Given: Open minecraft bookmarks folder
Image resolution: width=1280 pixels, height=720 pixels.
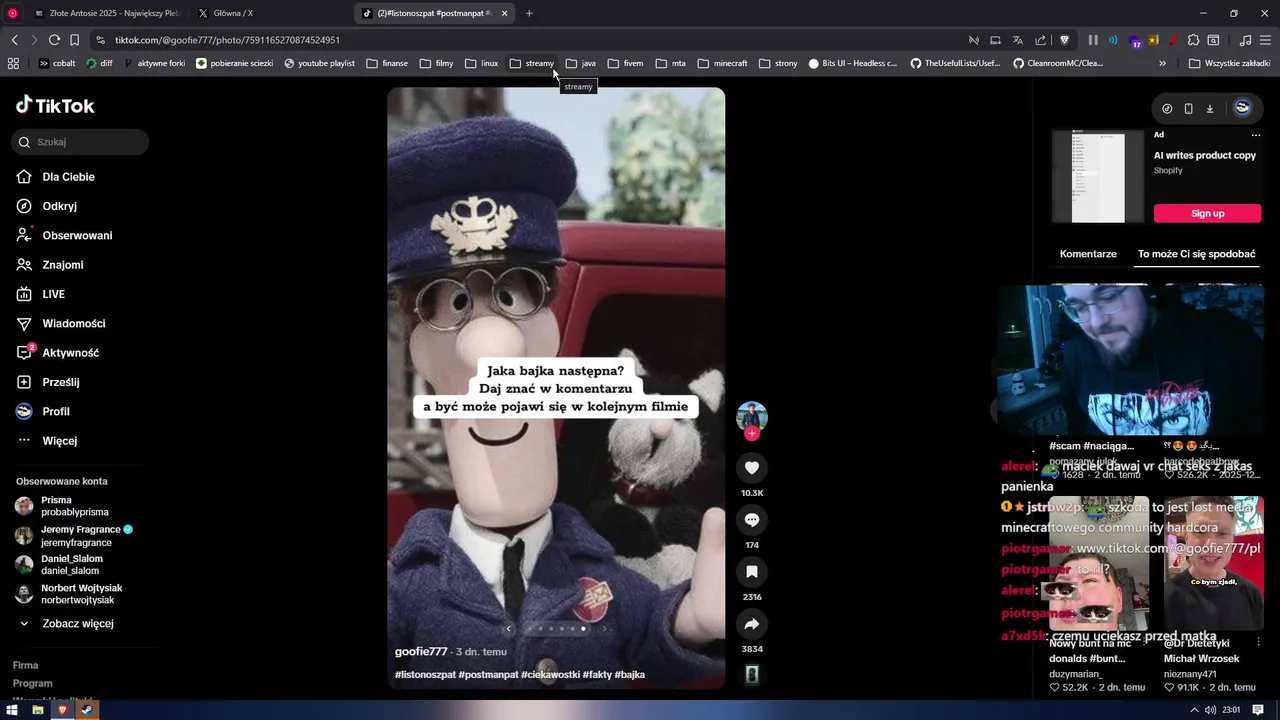Looking at the screenshot, I should (x=722, y=63).
